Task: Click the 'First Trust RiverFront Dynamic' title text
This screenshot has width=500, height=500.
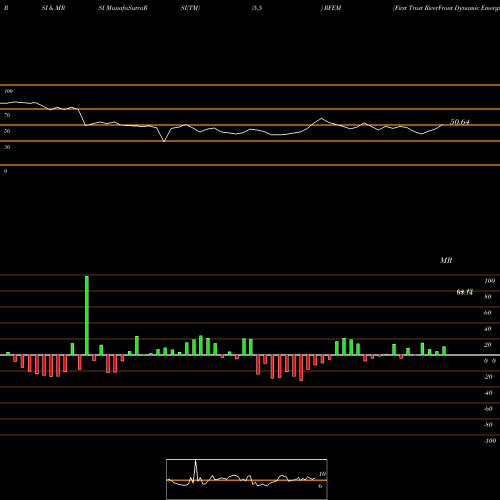Action: [436, 8]
